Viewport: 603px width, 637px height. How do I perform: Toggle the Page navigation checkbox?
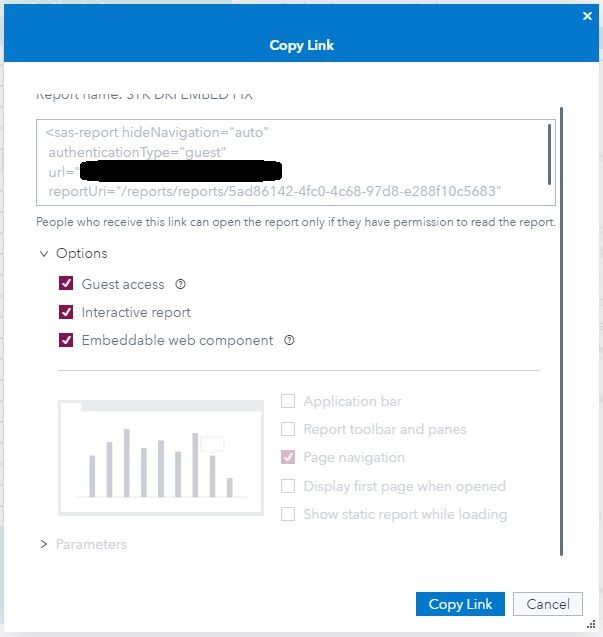tap(288, 457)
